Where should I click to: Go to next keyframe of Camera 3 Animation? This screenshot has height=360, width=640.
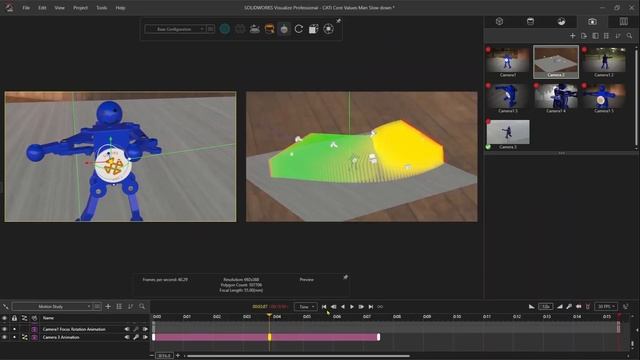(x=145, y=337)
